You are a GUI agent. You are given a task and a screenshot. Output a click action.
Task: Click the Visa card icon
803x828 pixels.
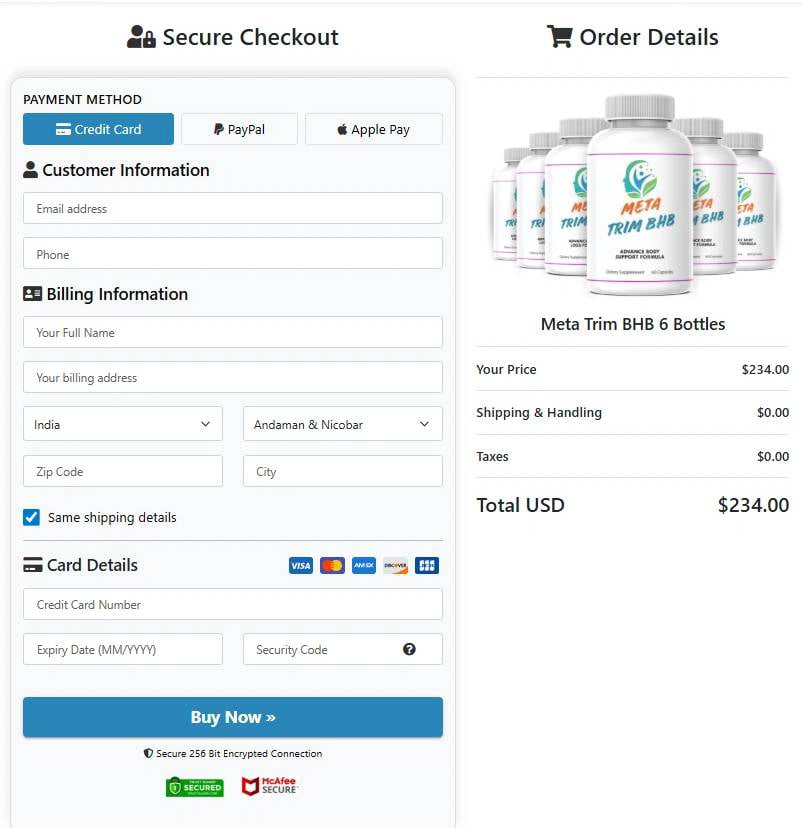(x=300, y=565)
